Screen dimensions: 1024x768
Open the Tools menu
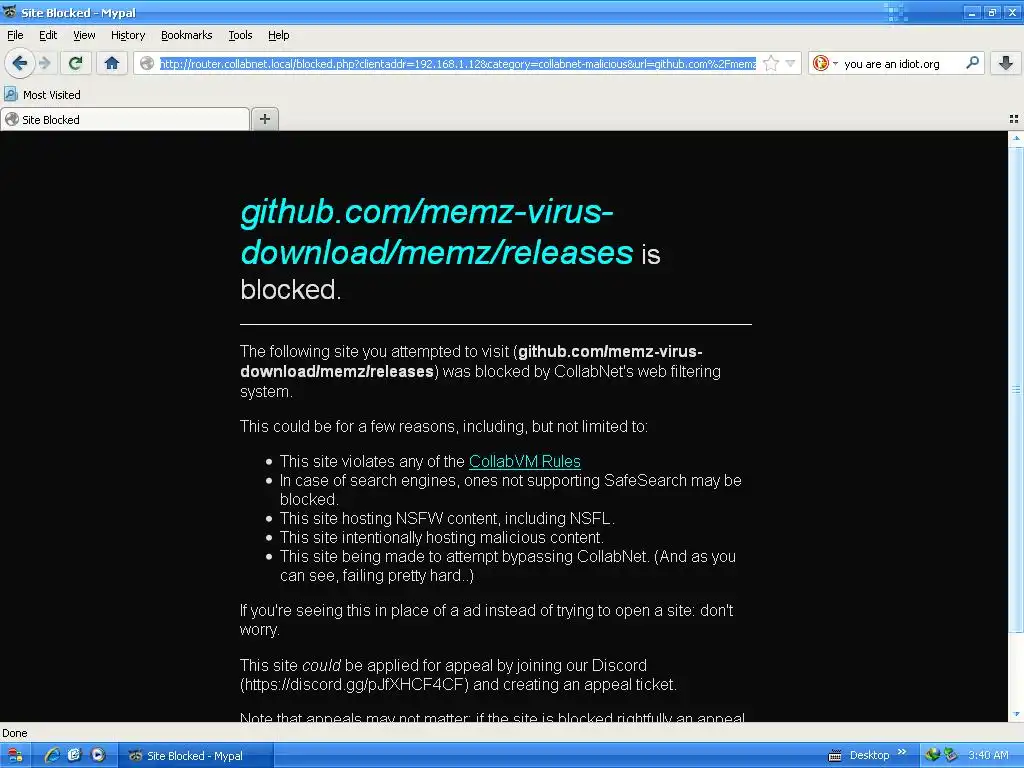pyautogui.click(x=240, y=35)
